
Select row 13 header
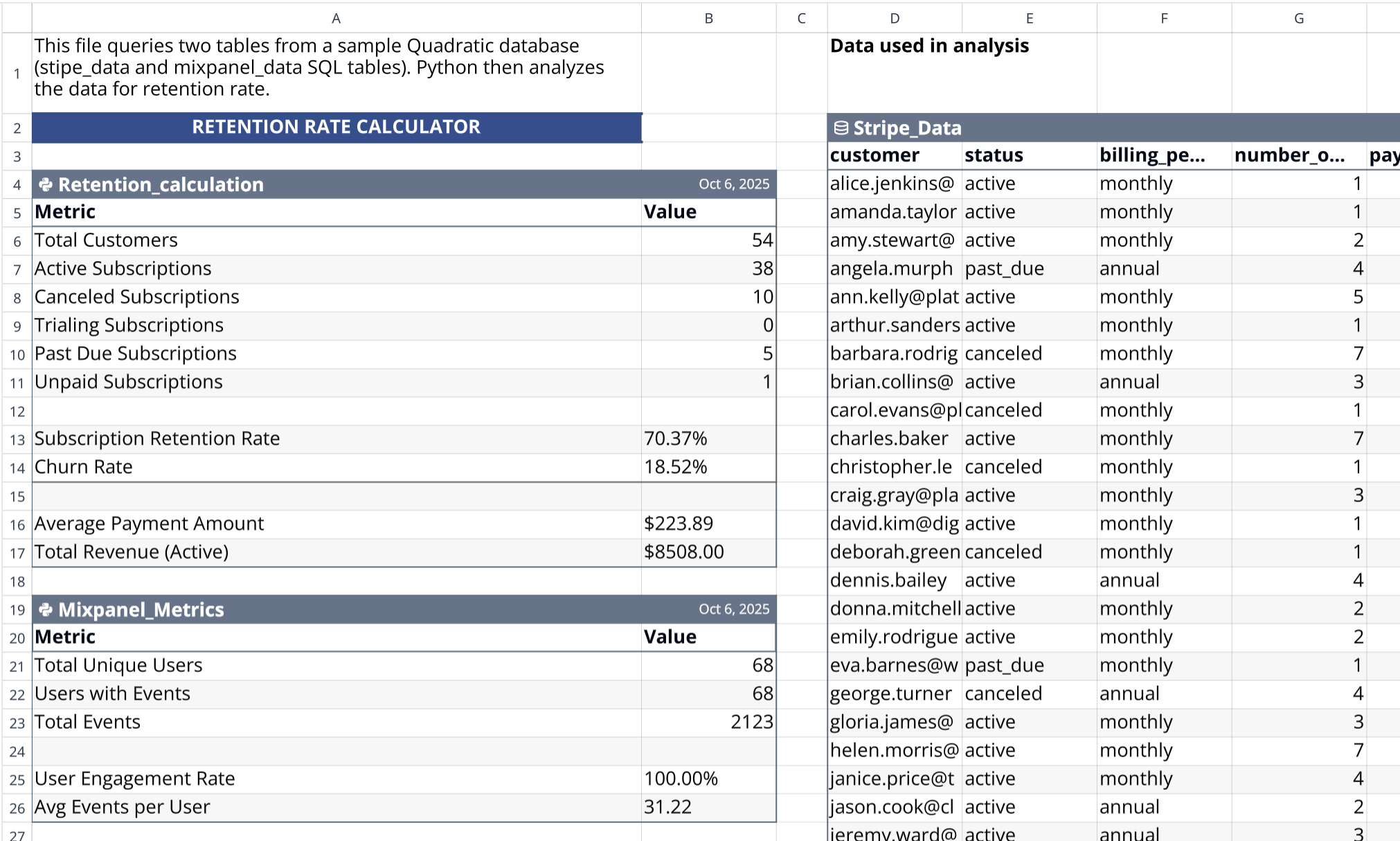(17, 439)
